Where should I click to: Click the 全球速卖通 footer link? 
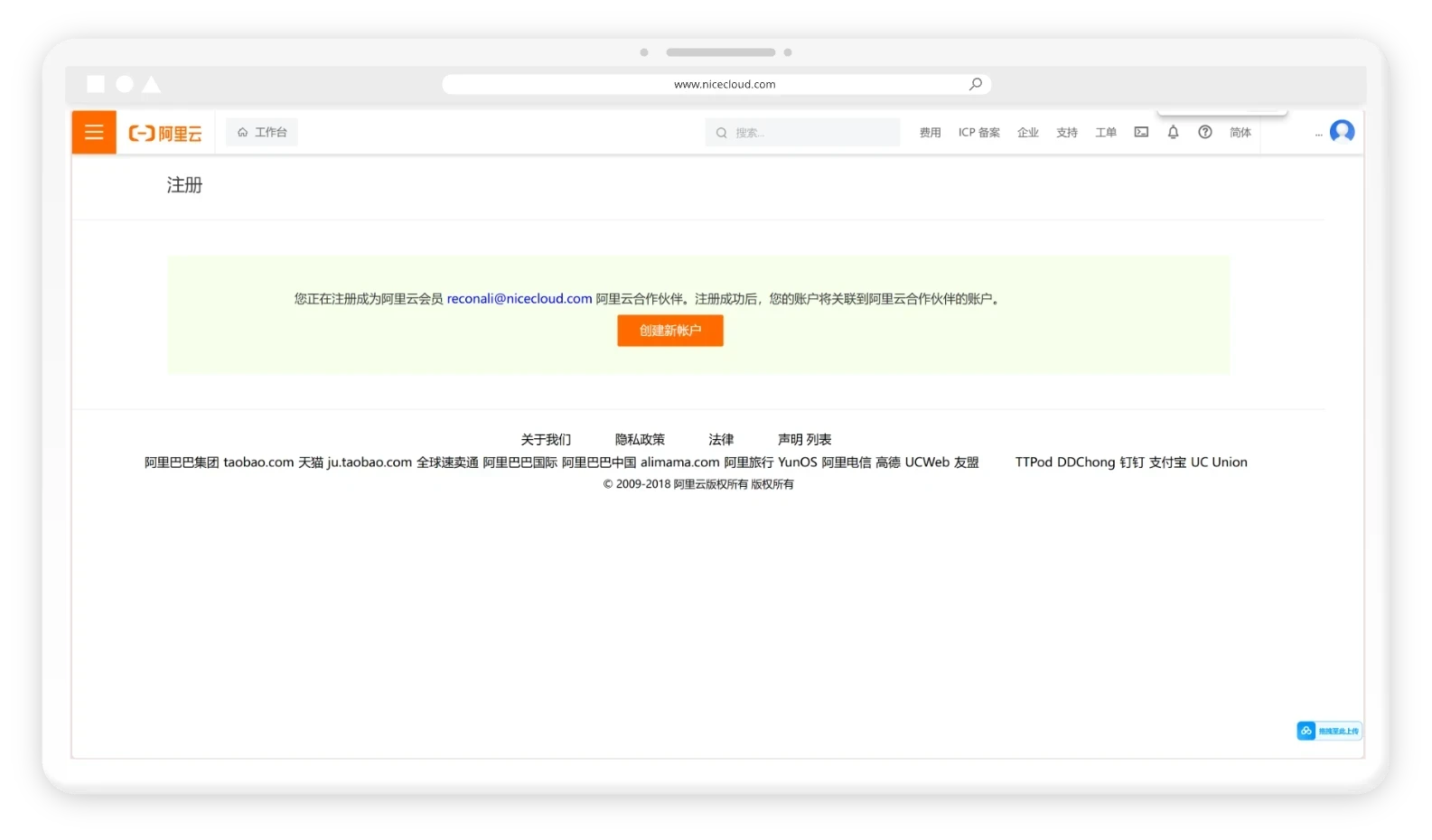[447, 462]
